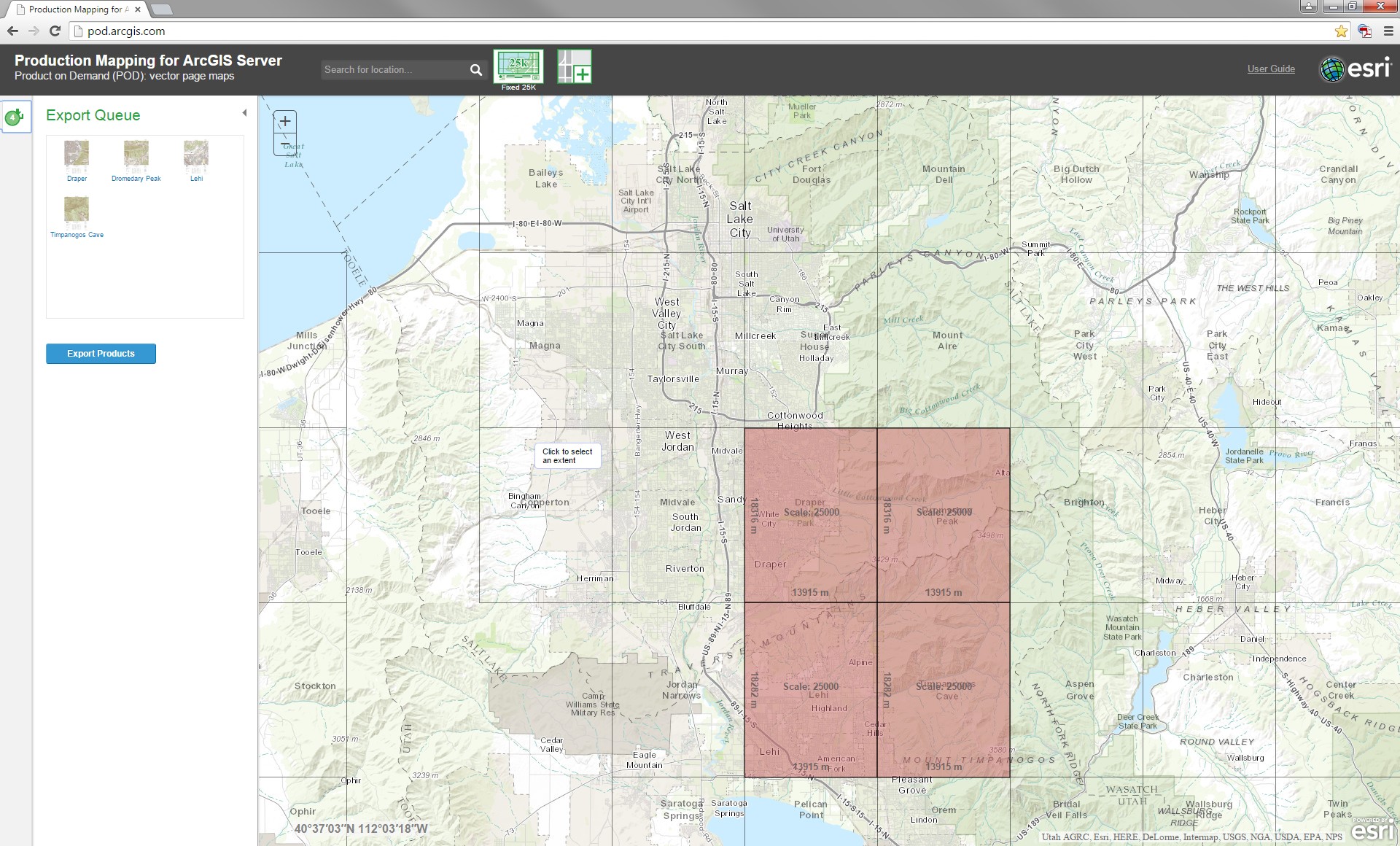Reload the page with the refresh button
The width and height of the screenshot is (1400, 846).
click(x=55, y=31)
